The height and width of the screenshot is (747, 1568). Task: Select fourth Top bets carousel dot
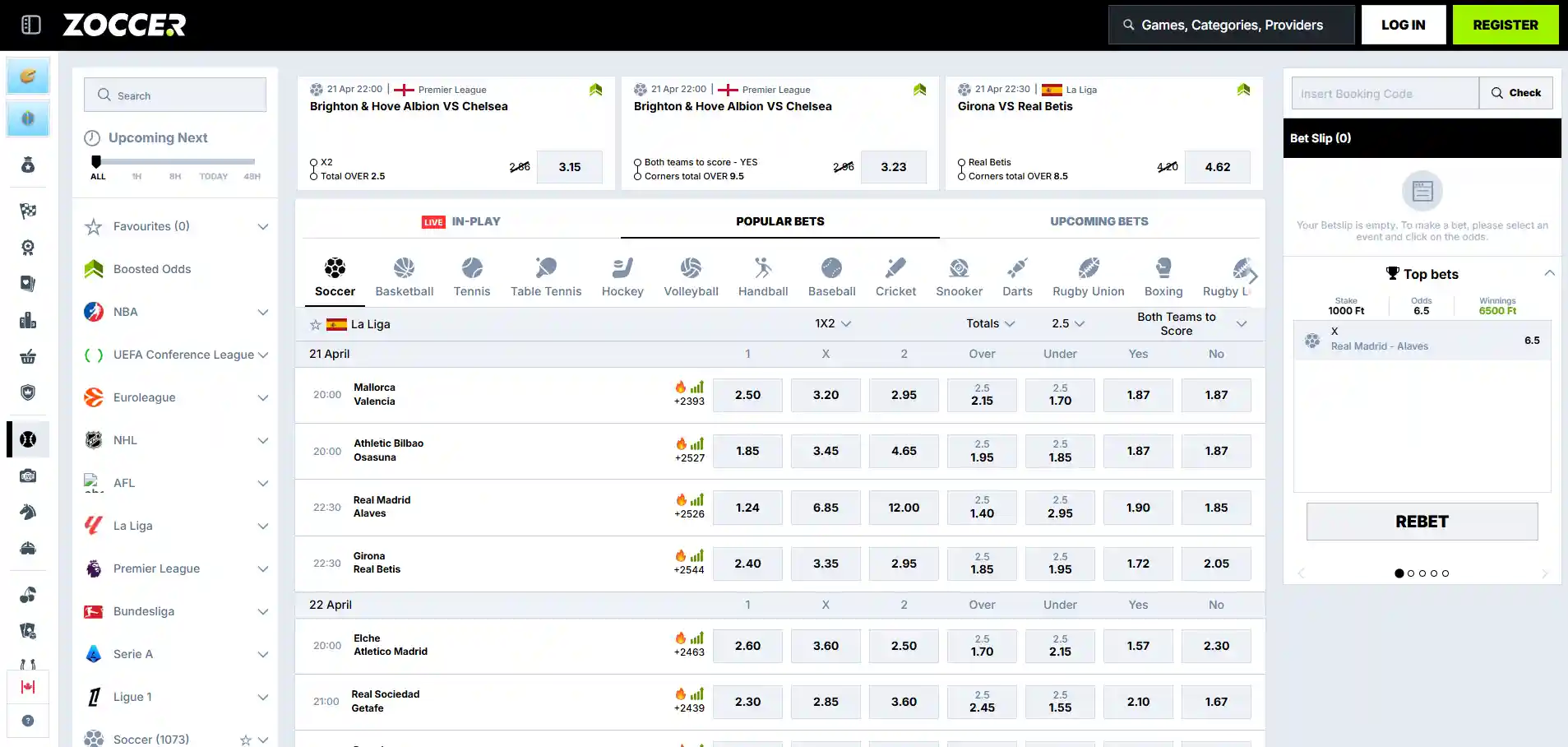[x=1434, y=573]
